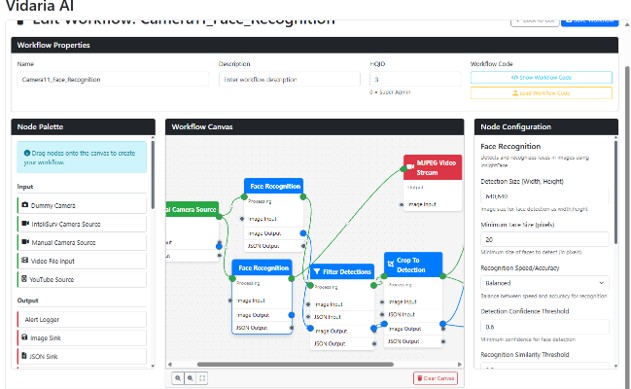This screenshot has width=631, height=389.
Task: Click the Super Admin hint text under HQID
Action: 390,92
